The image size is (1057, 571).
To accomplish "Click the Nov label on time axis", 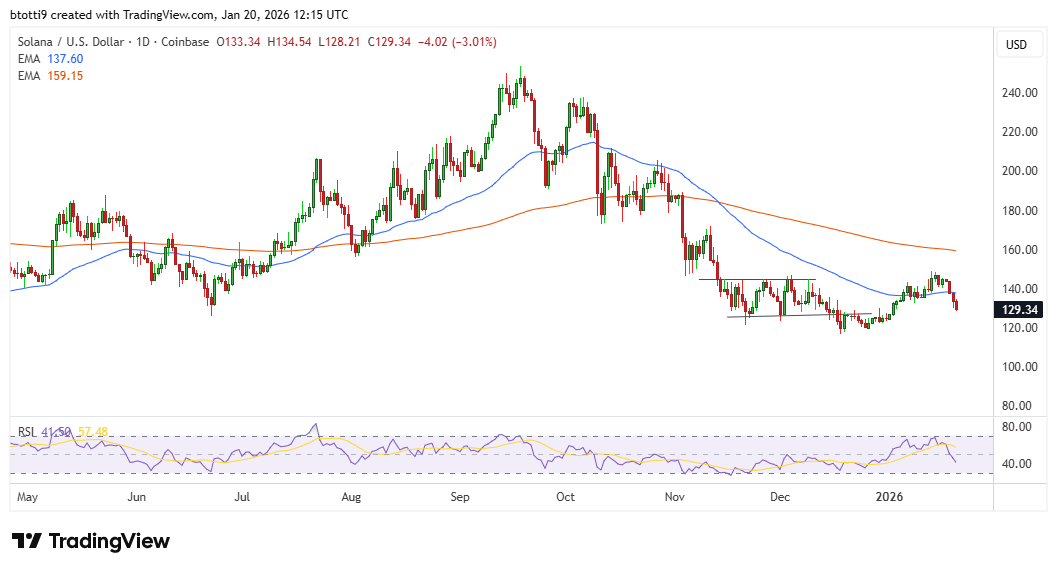I will pos(674,496).
